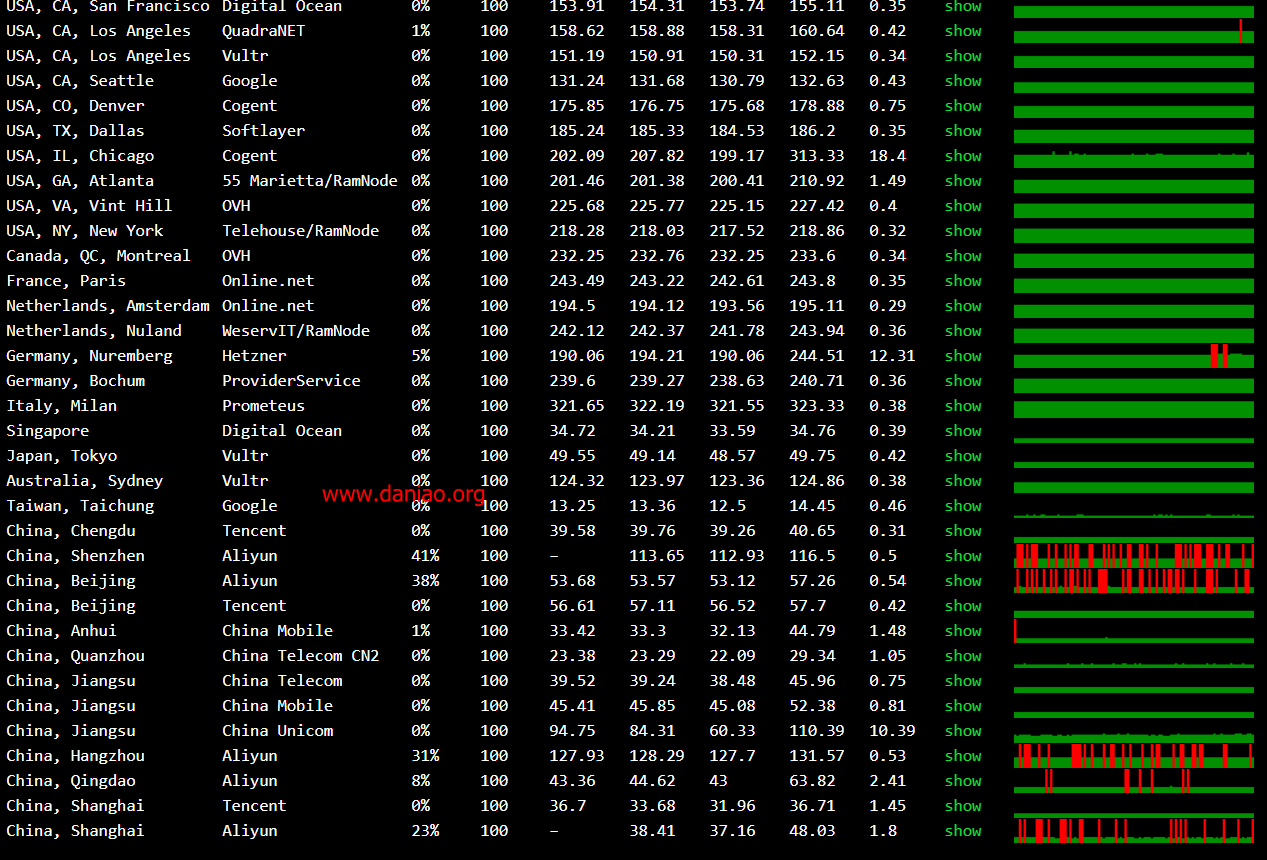Click show for Jiangsu China Unicom row

coord(963,731)
